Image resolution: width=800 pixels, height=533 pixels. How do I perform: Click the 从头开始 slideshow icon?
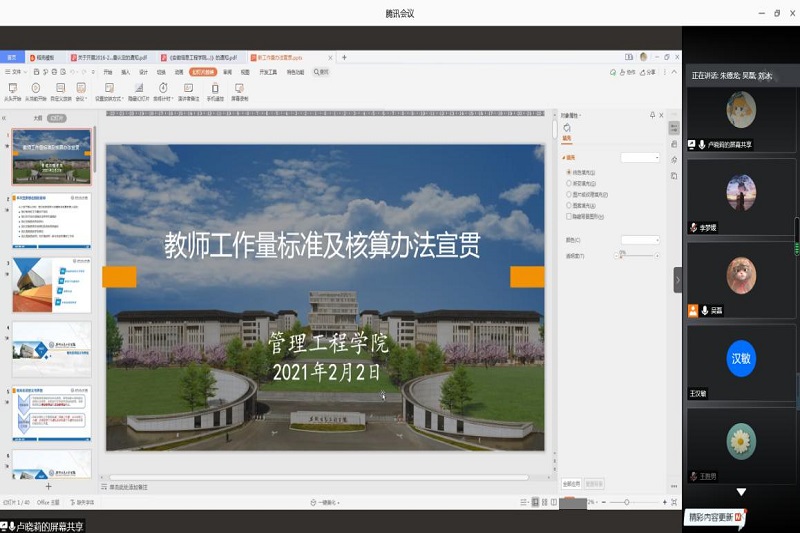12,89
